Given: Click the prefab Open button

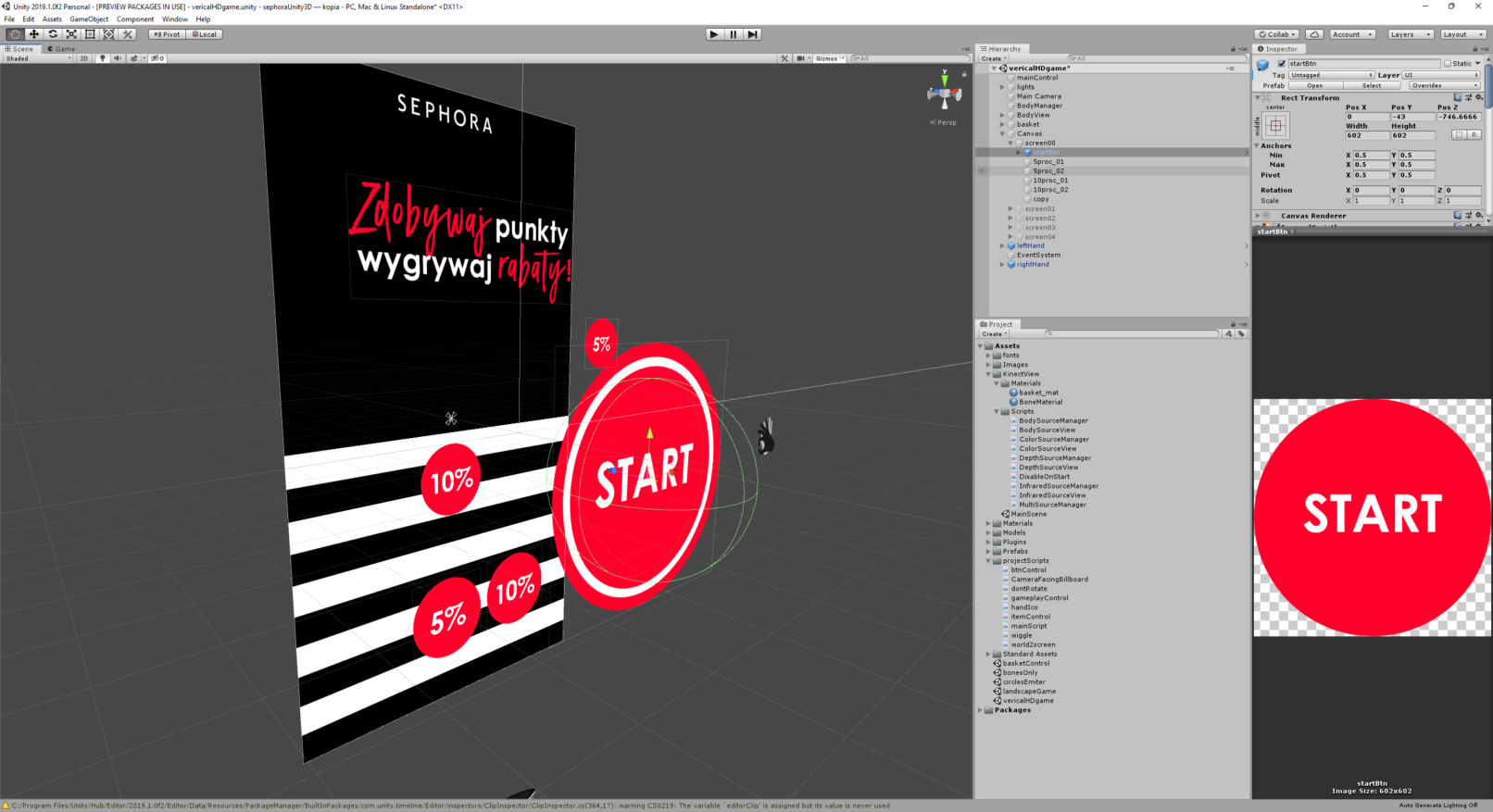Looking at the screenshot, I should pos(1315,85).
